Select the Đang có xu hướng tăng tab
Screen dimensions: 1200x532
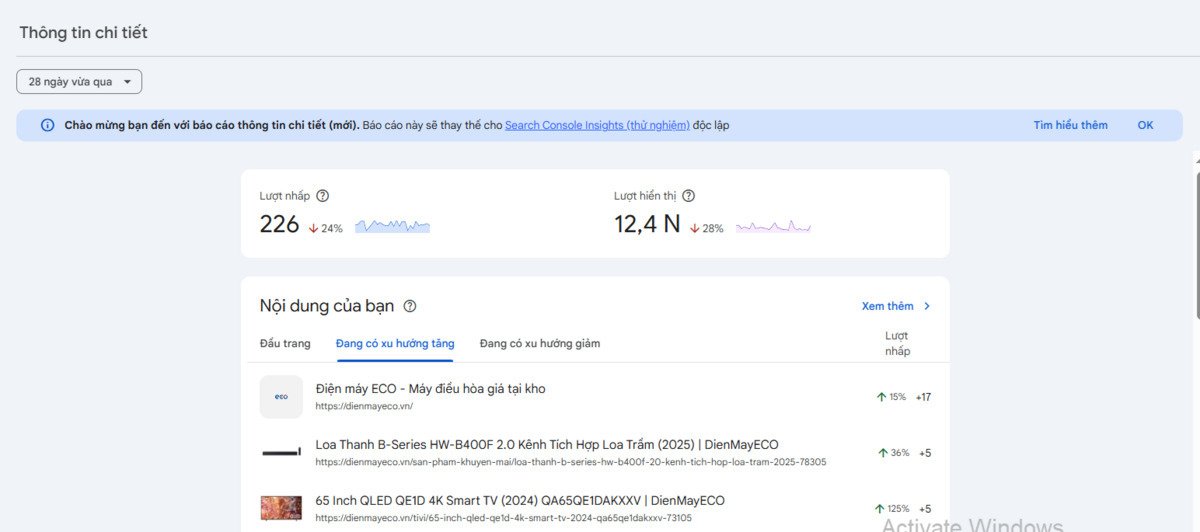[x=395, y=343]
